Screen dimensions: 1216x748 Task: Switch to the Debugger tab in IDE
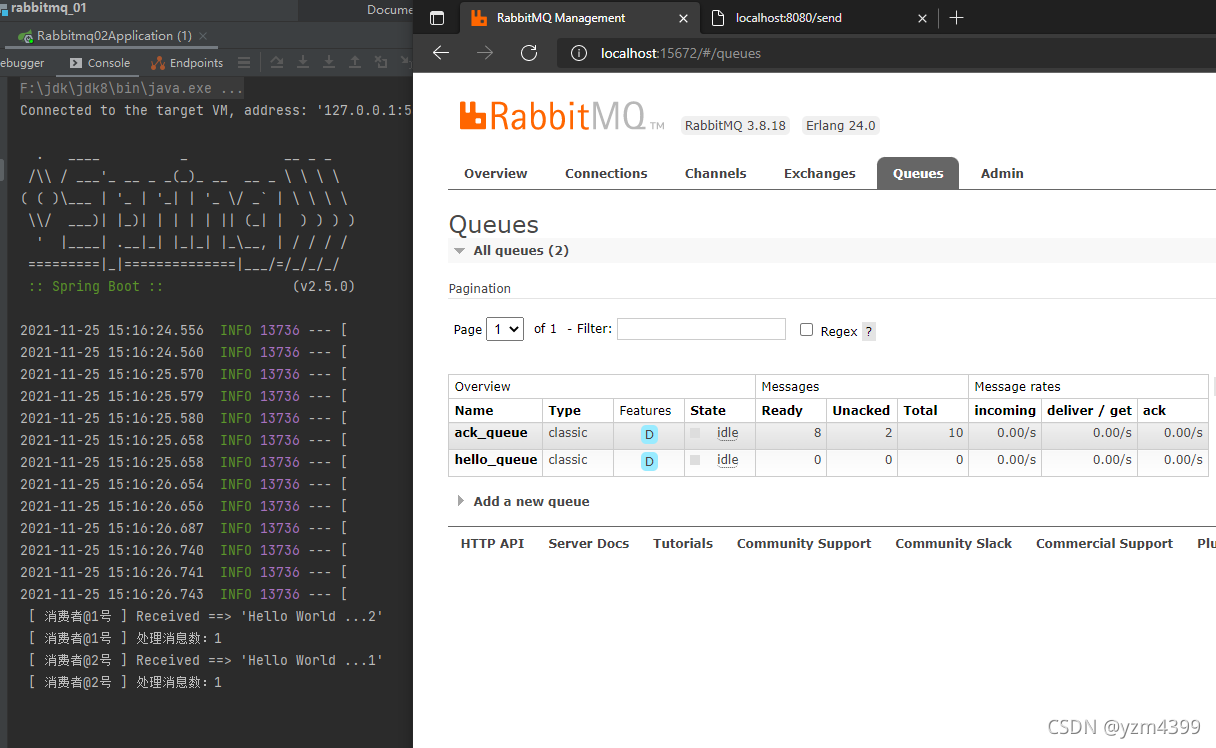coord(22,62)
